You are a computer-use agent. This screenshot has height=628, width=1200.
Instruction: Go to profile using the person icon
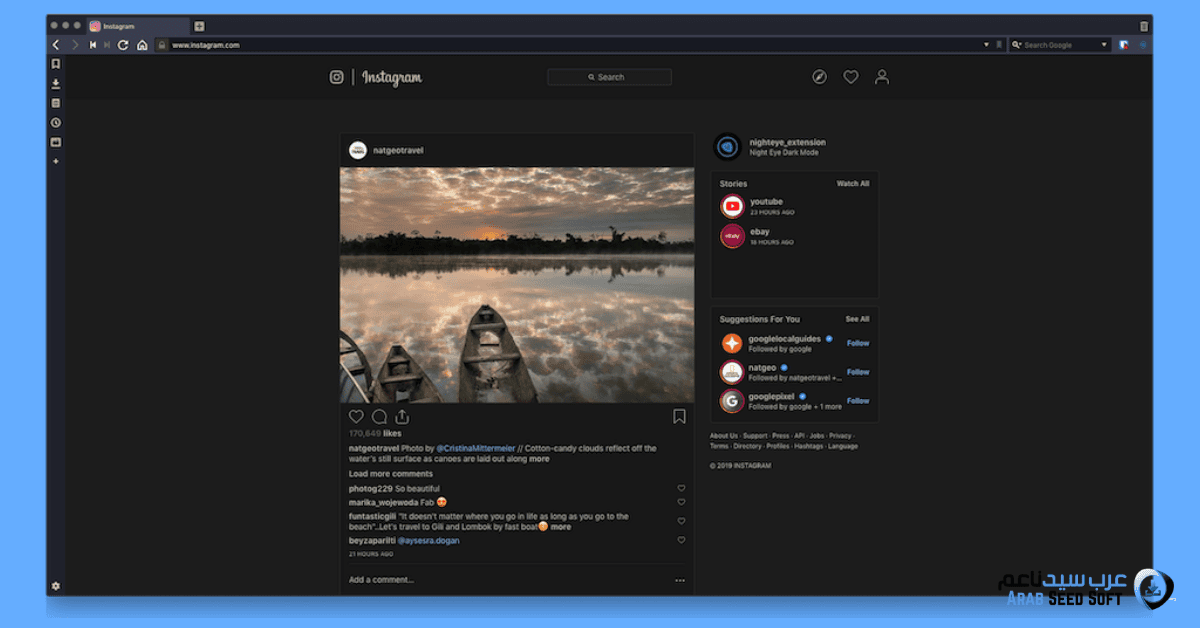click(x=881, y=77)
